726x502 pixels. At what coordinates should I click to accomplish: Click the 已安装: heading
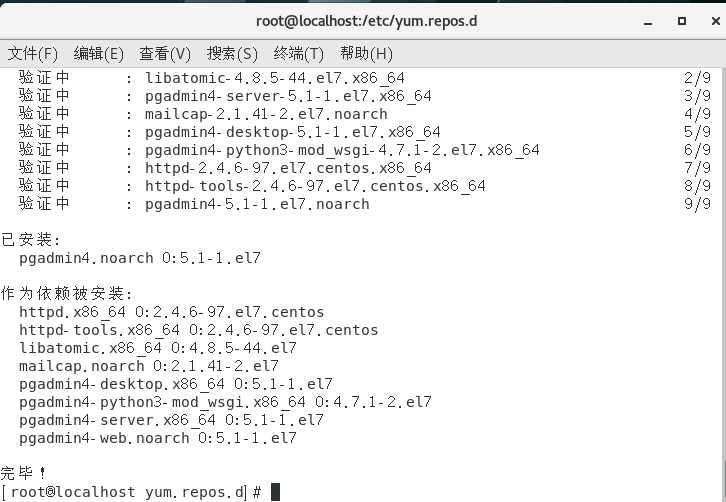pos(31,240)
